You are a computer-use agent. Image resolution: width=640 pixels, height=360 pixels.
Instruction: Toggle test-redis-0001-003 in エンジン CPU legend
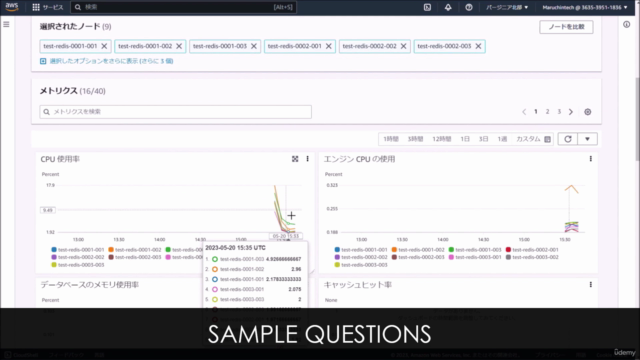click(x=475, y=250)
